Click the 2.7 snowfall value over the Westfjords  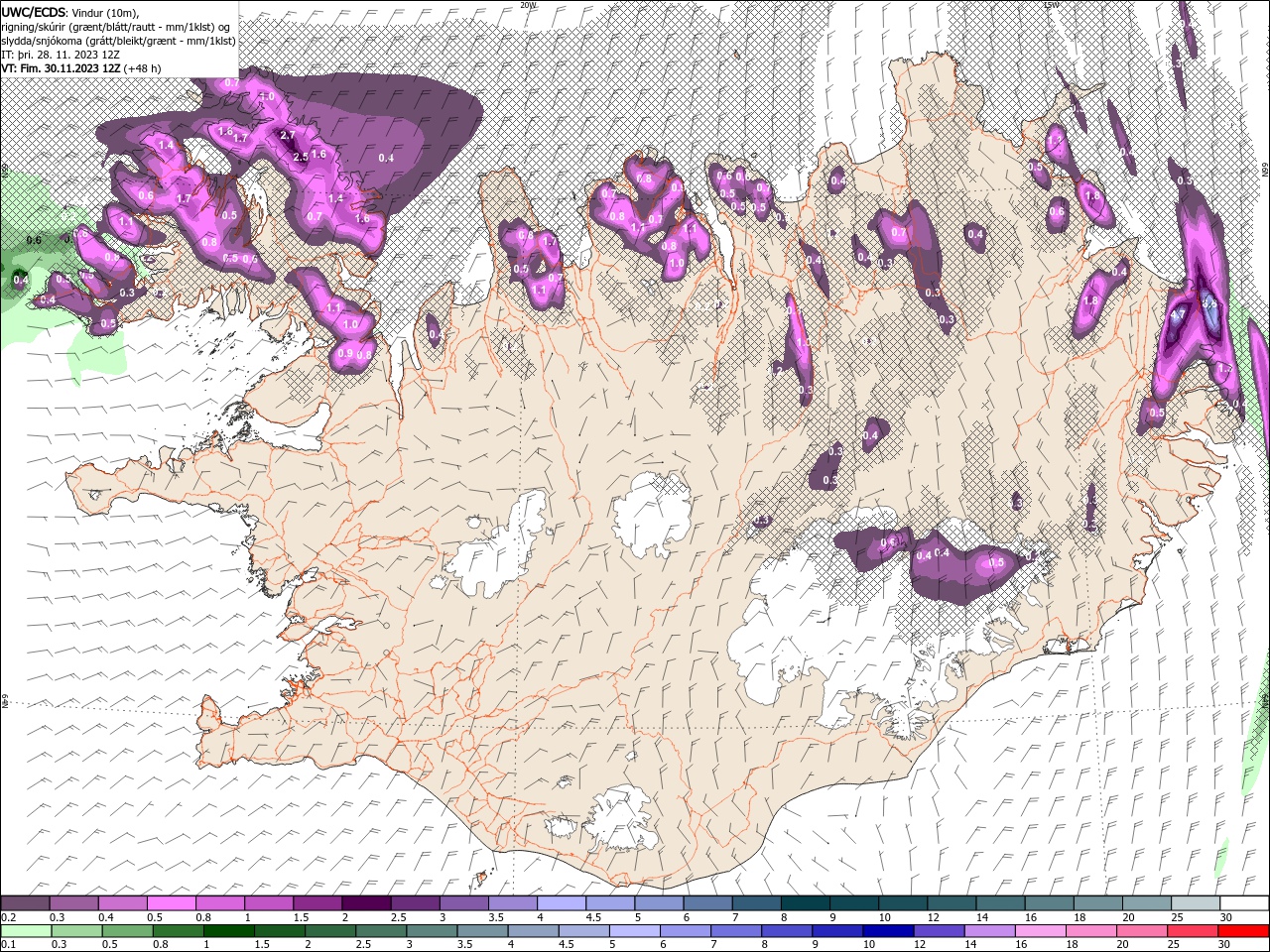(288, 135)
